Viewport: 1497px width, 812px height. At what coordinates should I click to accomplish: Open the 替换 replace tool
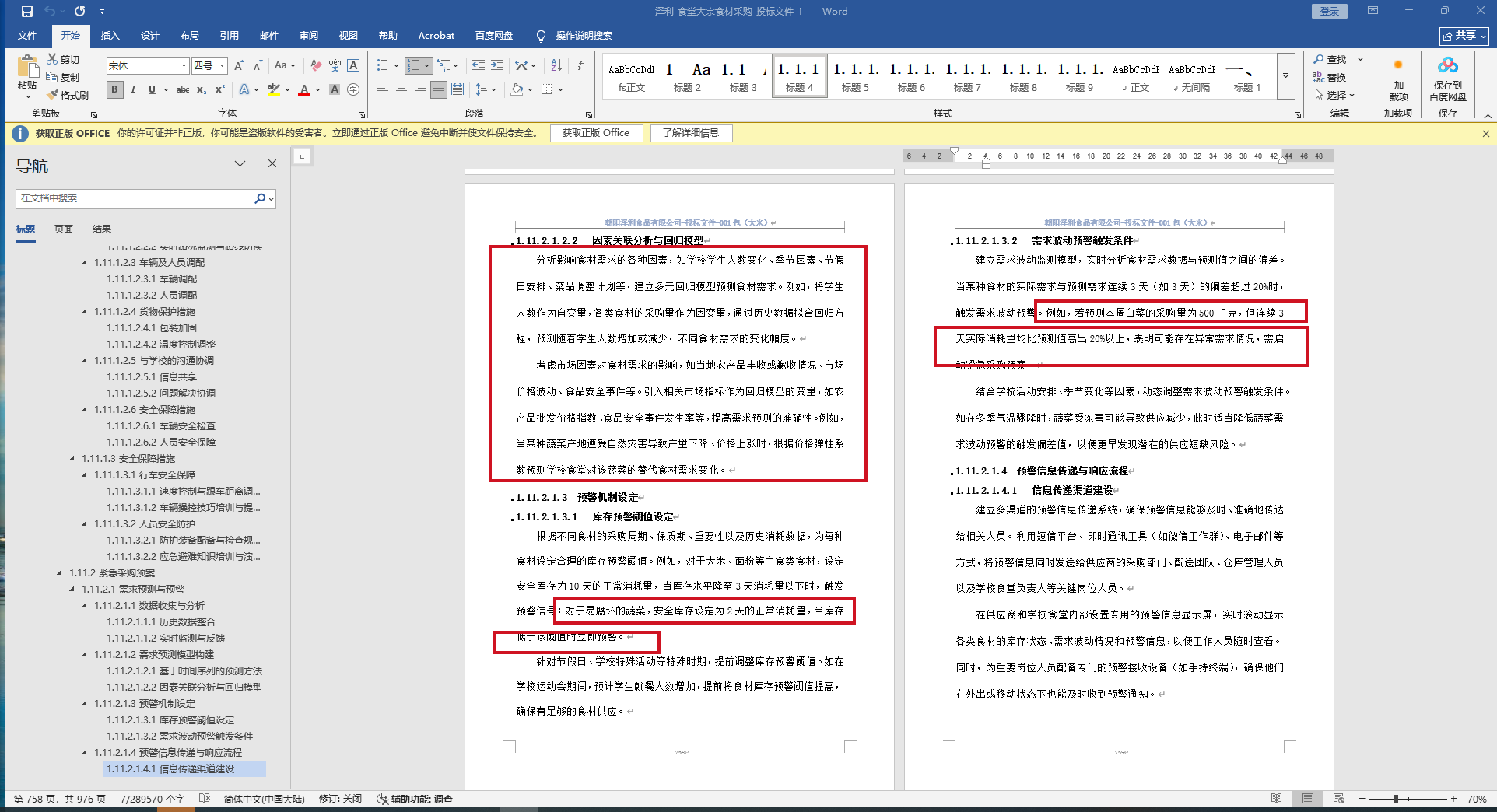1330,77
